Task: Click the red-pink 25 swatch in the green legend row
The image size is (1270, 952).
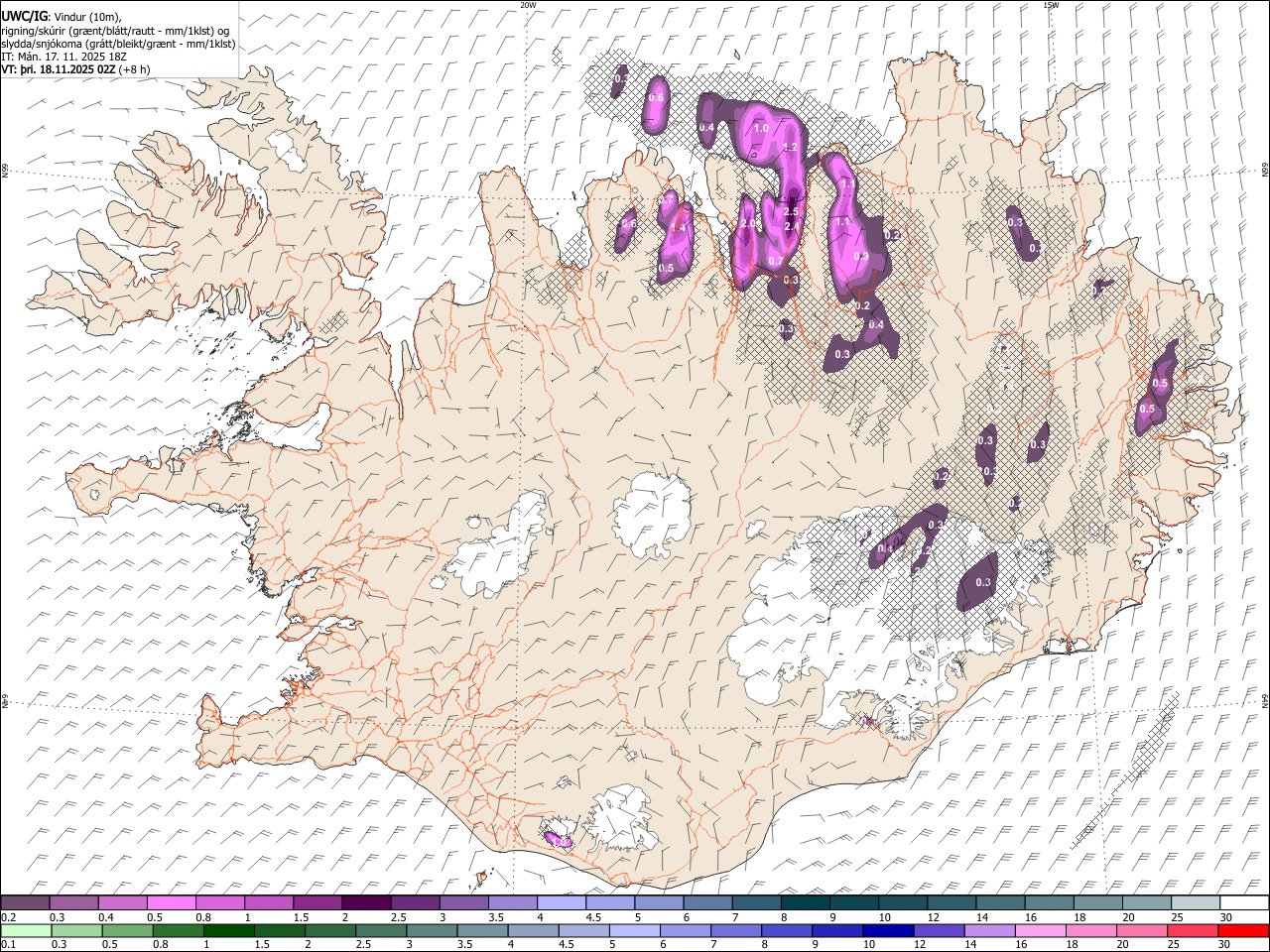Action: [1192, 930]
